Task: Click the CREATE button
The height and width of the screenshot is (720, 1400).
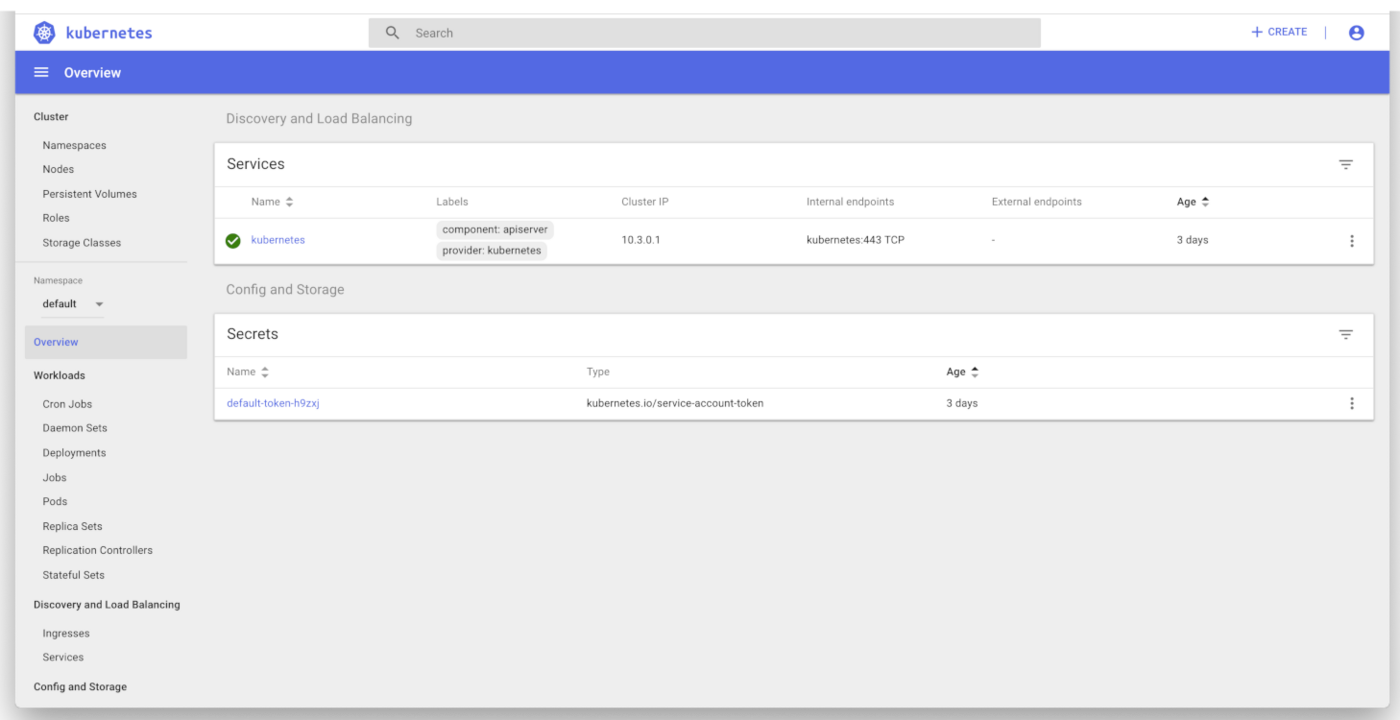Action: click(x=1278, y=31)
